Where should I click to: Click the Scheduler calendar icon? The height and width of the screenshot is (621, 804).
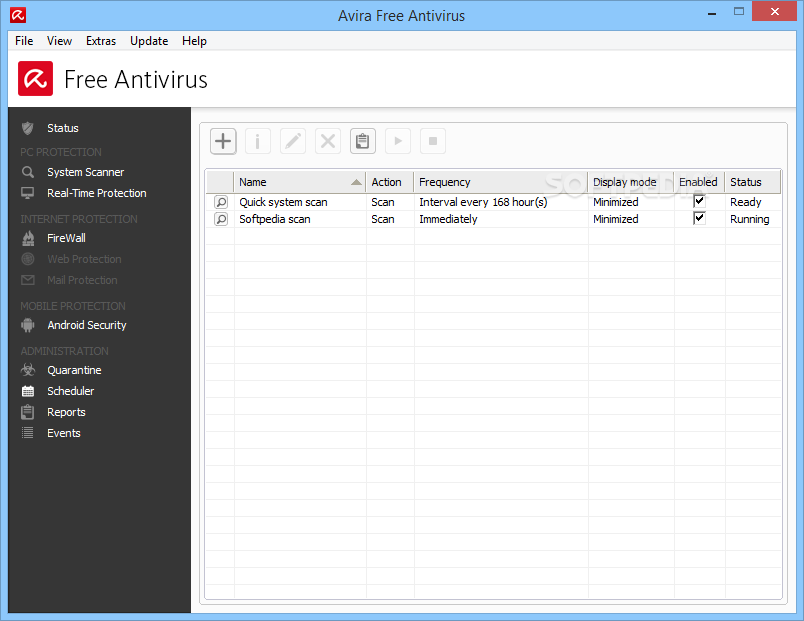28,391
